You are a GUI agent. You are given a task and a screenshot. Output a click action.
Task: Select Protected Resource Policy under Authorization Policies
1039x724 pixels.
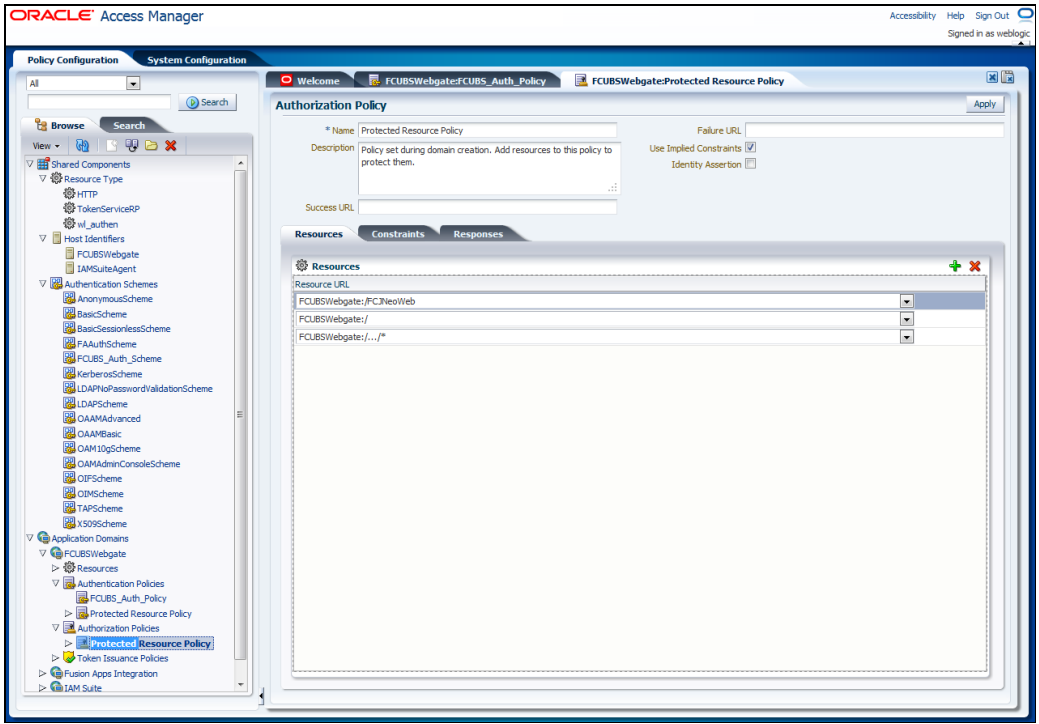(x=151, y=643)
